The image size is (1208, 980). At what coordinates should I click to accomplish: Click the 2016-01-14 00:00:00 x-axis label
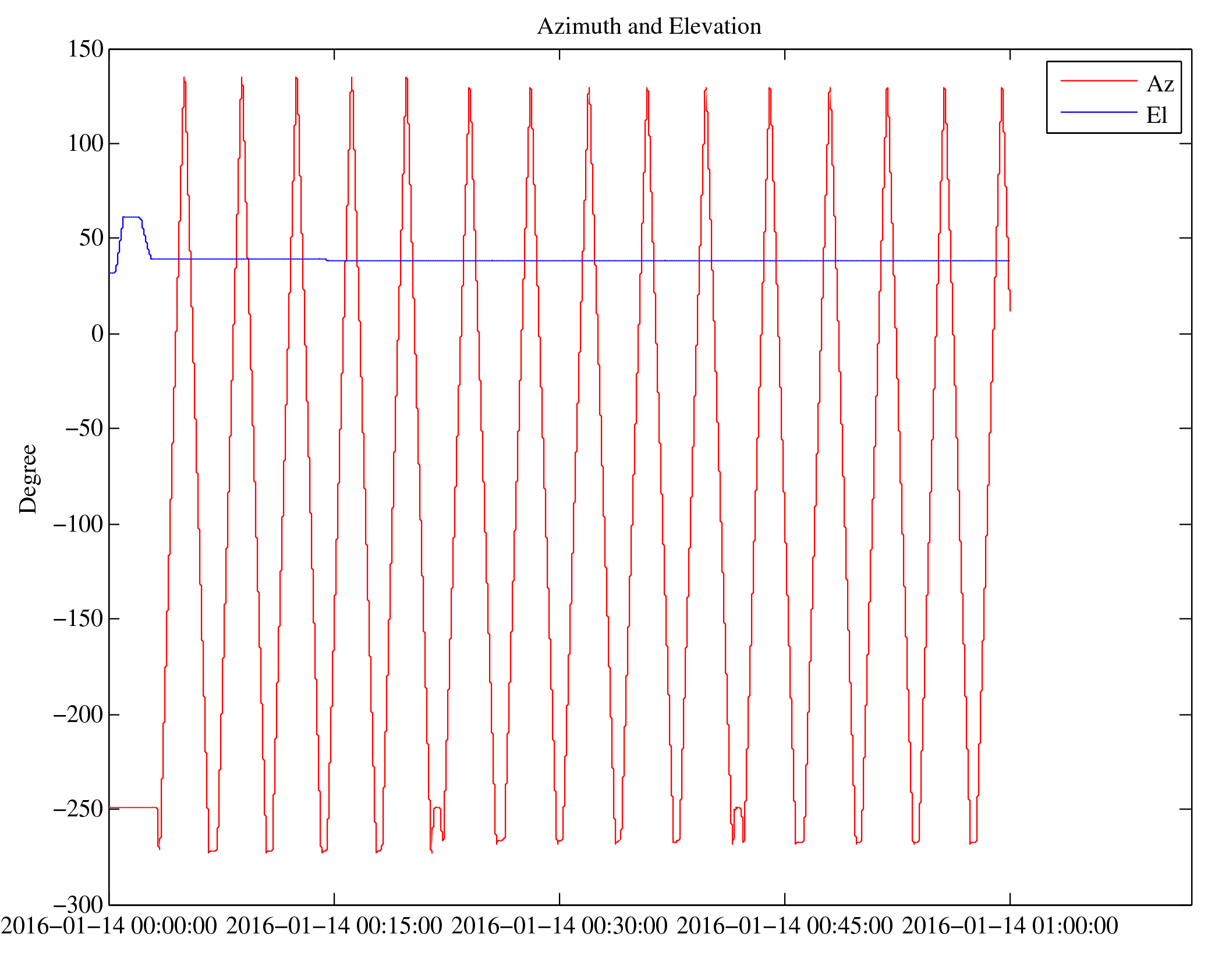pos(109,926)
